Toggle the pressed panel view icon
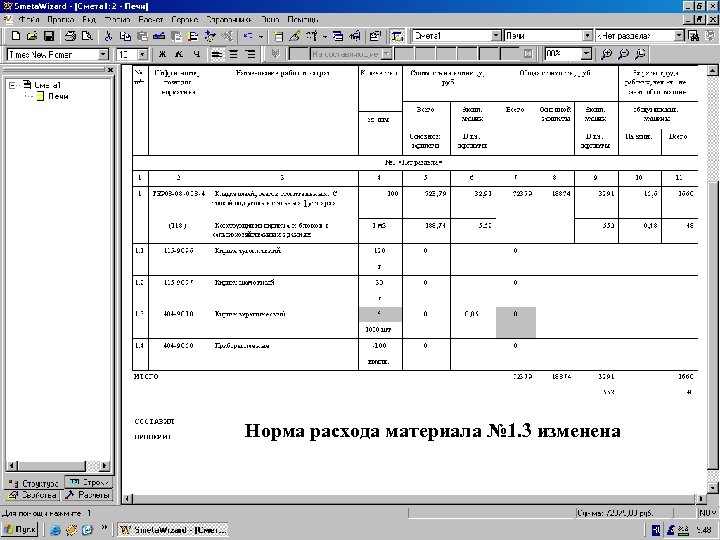720x540 pixels. point(397,36)
